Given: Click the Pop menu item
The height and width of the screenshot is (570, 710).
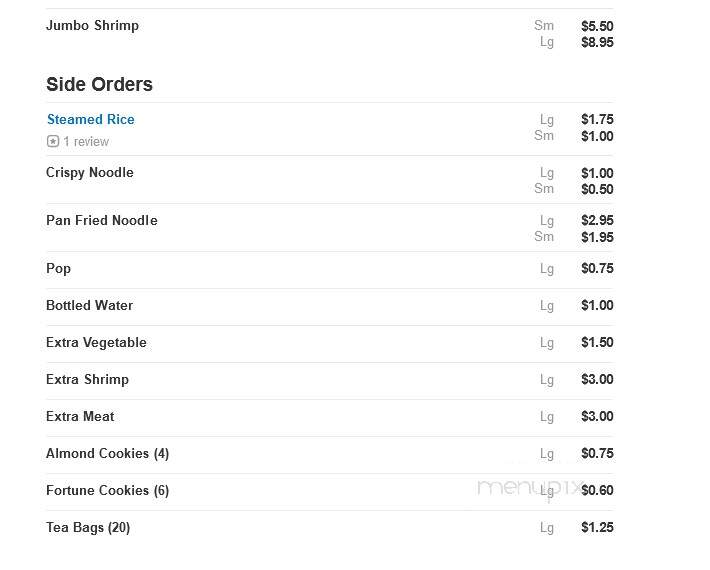Looking at the screenshot, I should [x=58, y=269].
